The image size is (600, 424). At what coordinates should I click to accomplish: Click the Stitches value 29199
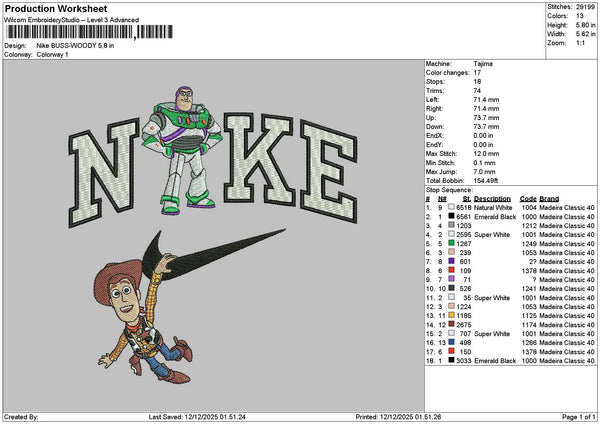click(585, 7)
